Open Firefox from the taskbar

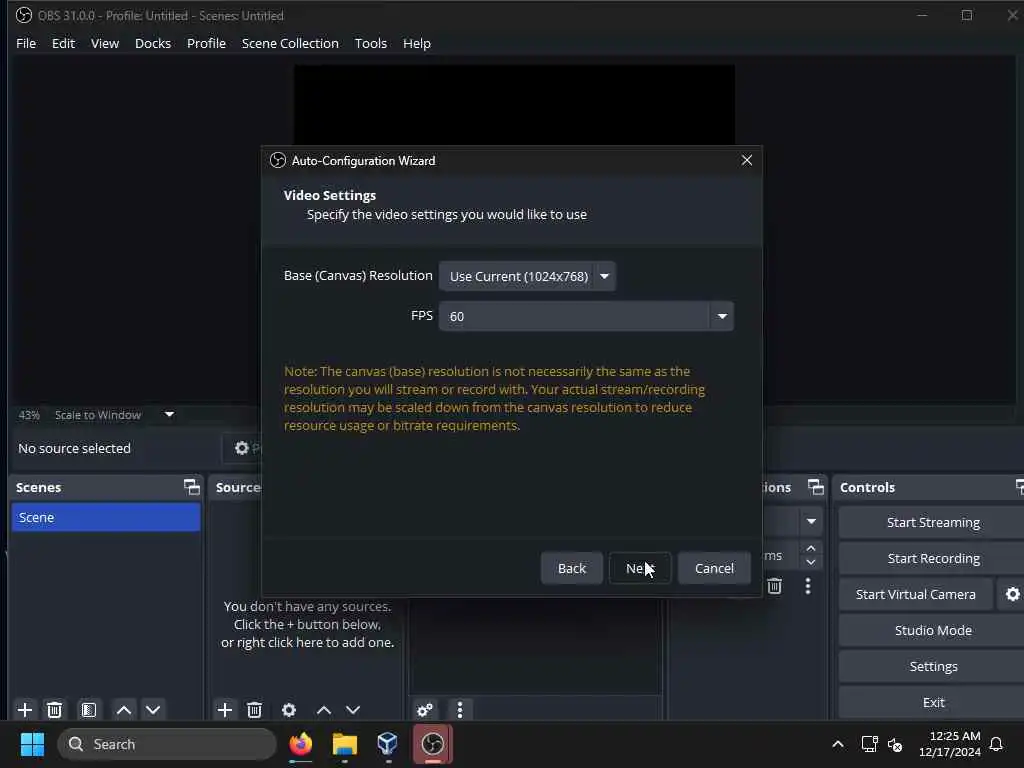(x=301, y=744)
